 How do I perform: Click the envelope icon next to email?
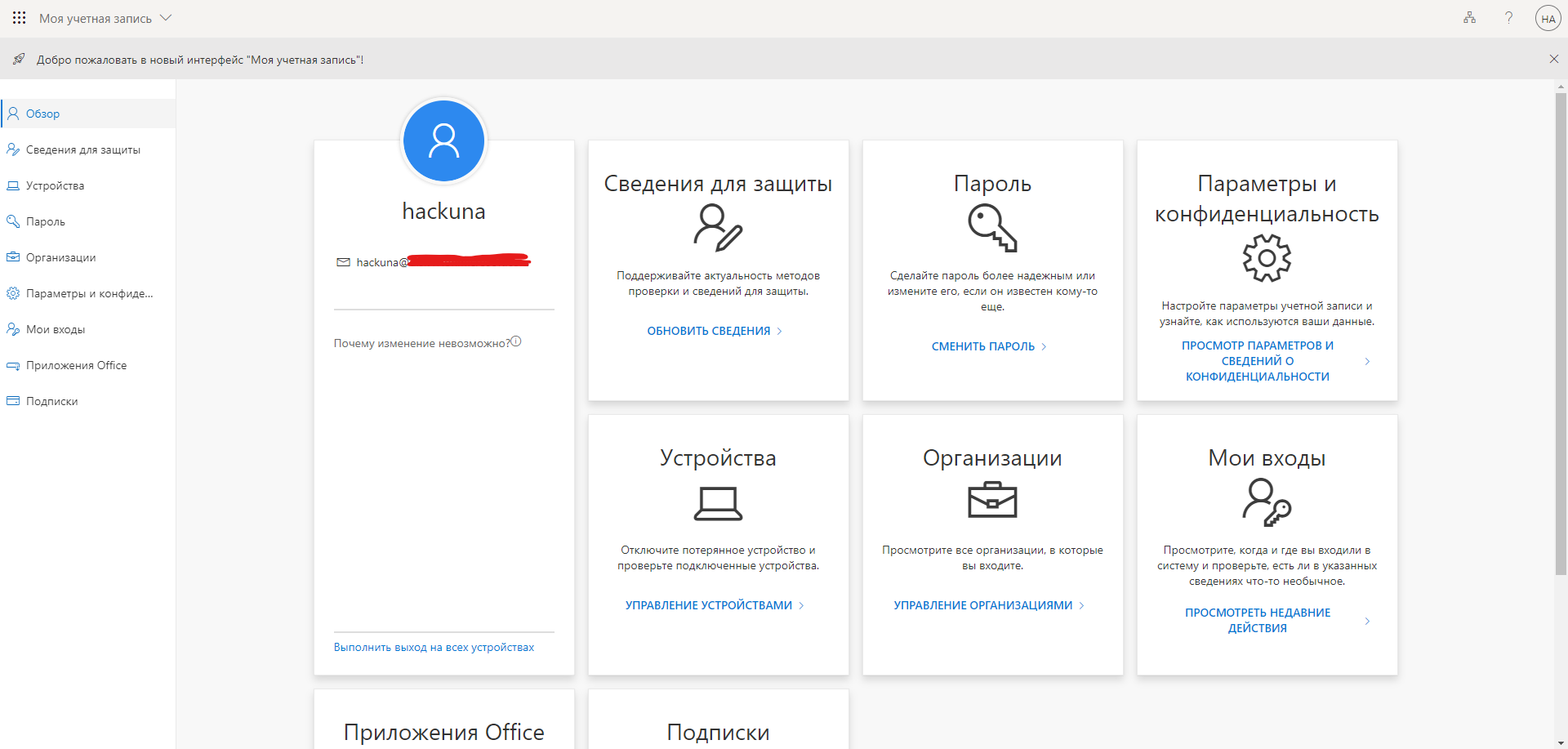point(343,262)
